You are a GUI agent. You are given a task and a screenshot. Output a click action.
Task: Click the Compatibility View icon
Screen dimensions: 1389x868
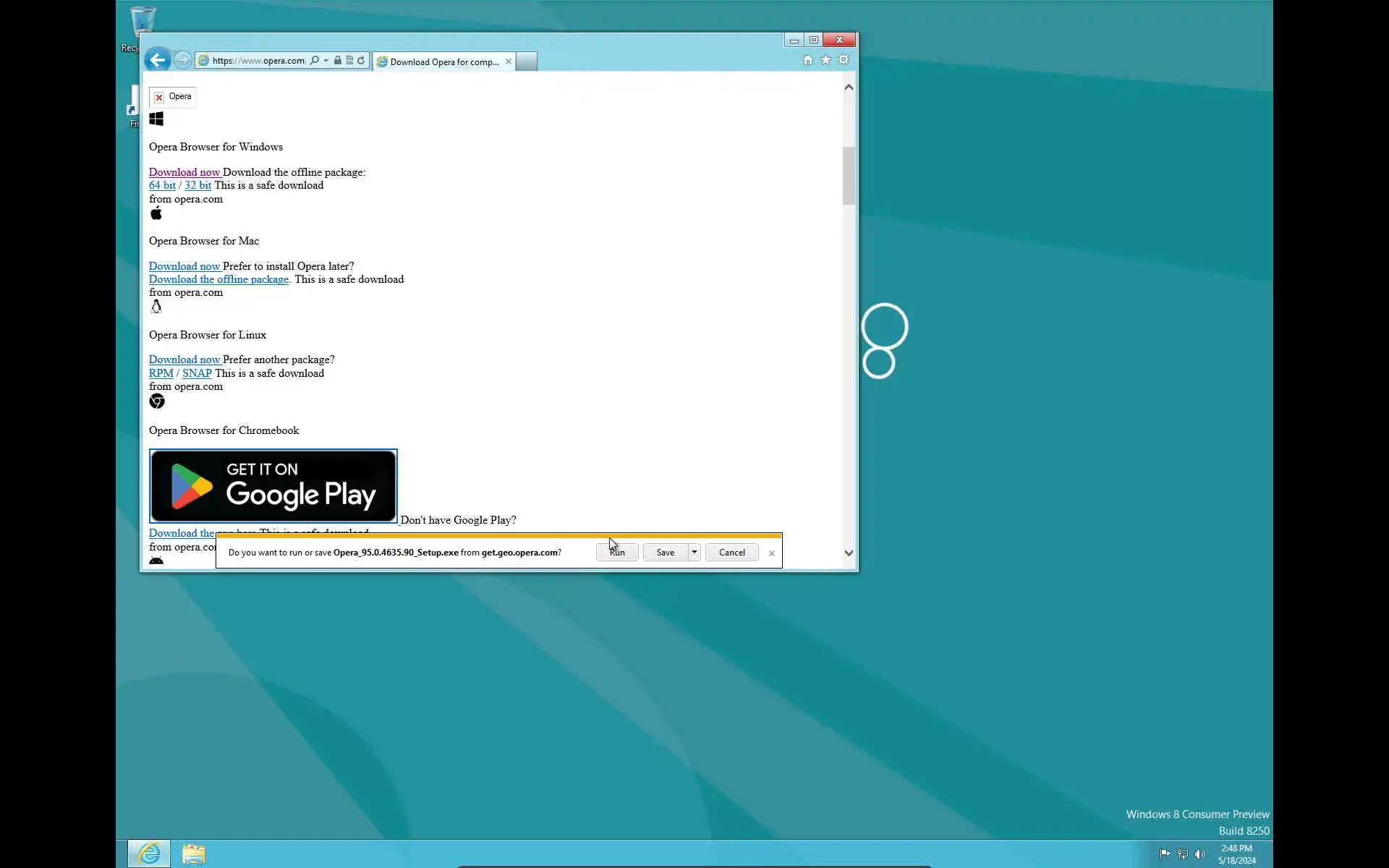click(x=349, y=61)
